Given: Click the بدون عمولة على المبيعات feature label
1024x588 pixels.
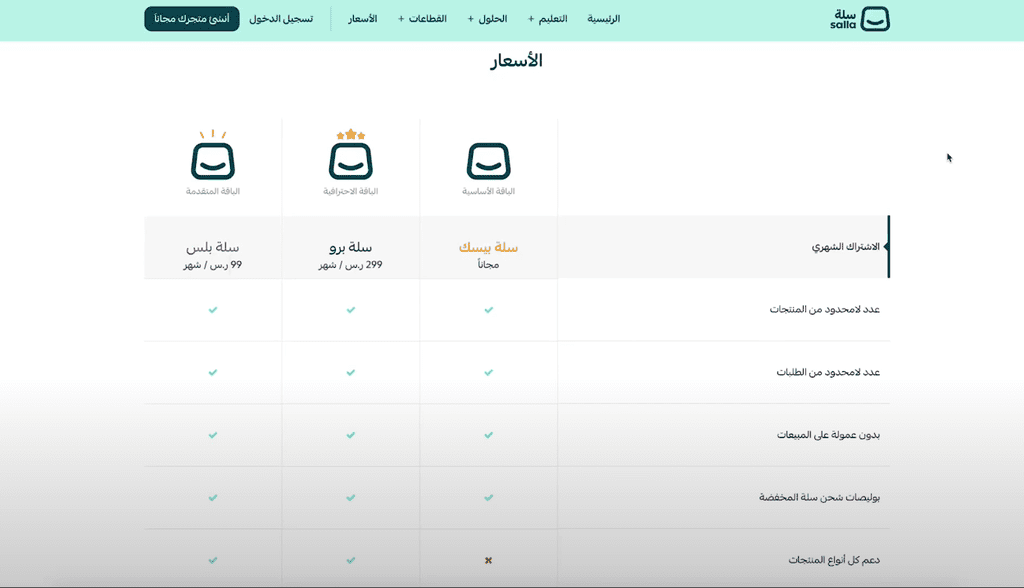Looking at the screenshot, I should click(x=829, y=435).
